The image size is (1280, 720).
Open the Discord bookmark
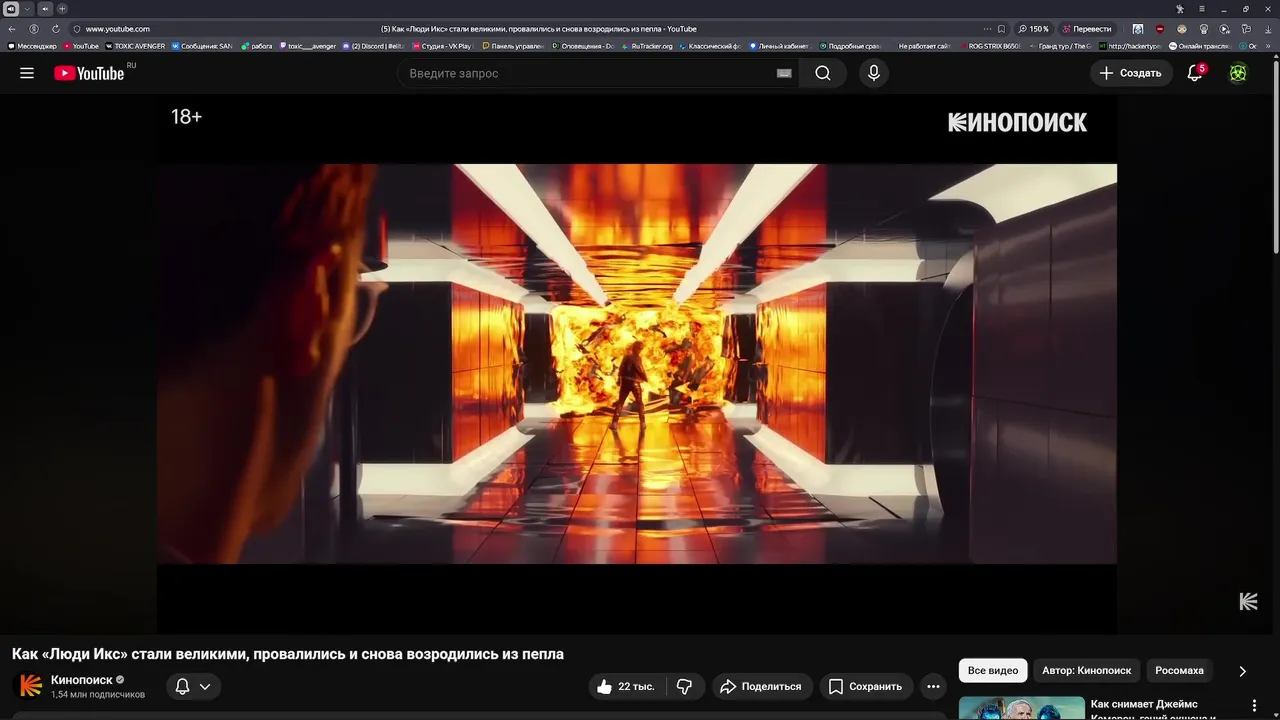[374, 46]
